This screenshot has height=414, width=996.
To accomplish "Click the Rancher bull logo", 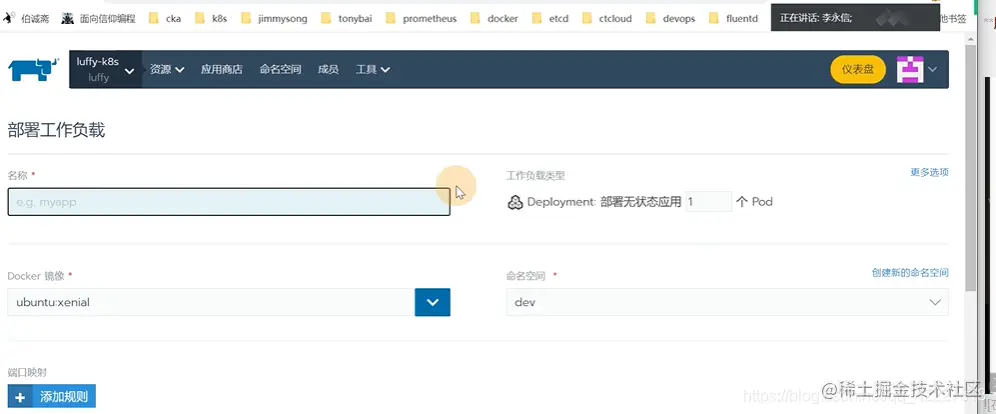I will tap(33, 69).
